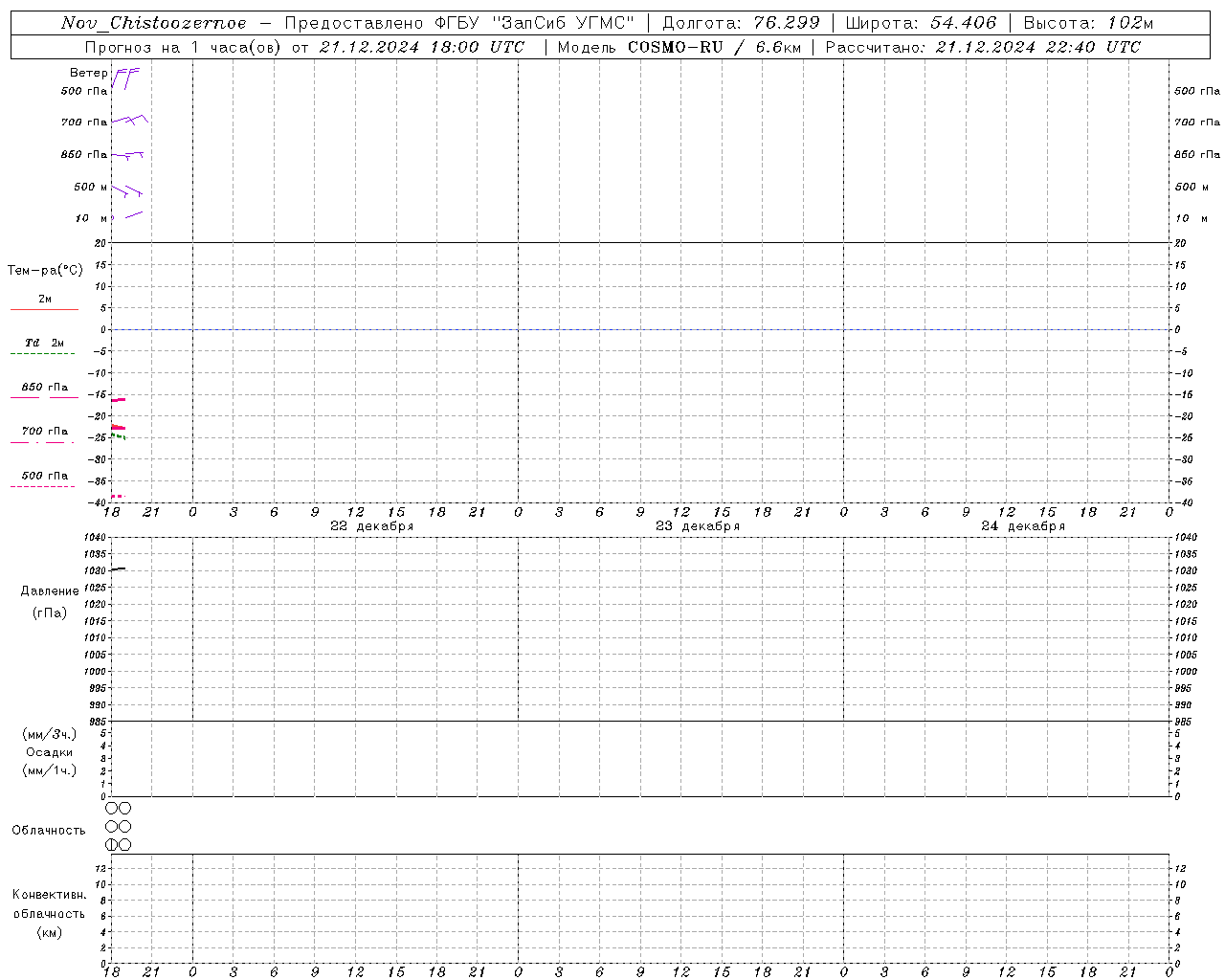Click the wind barbs at the 850 гПа level
Screen dimensions: 1225x980
click(127, 154)
